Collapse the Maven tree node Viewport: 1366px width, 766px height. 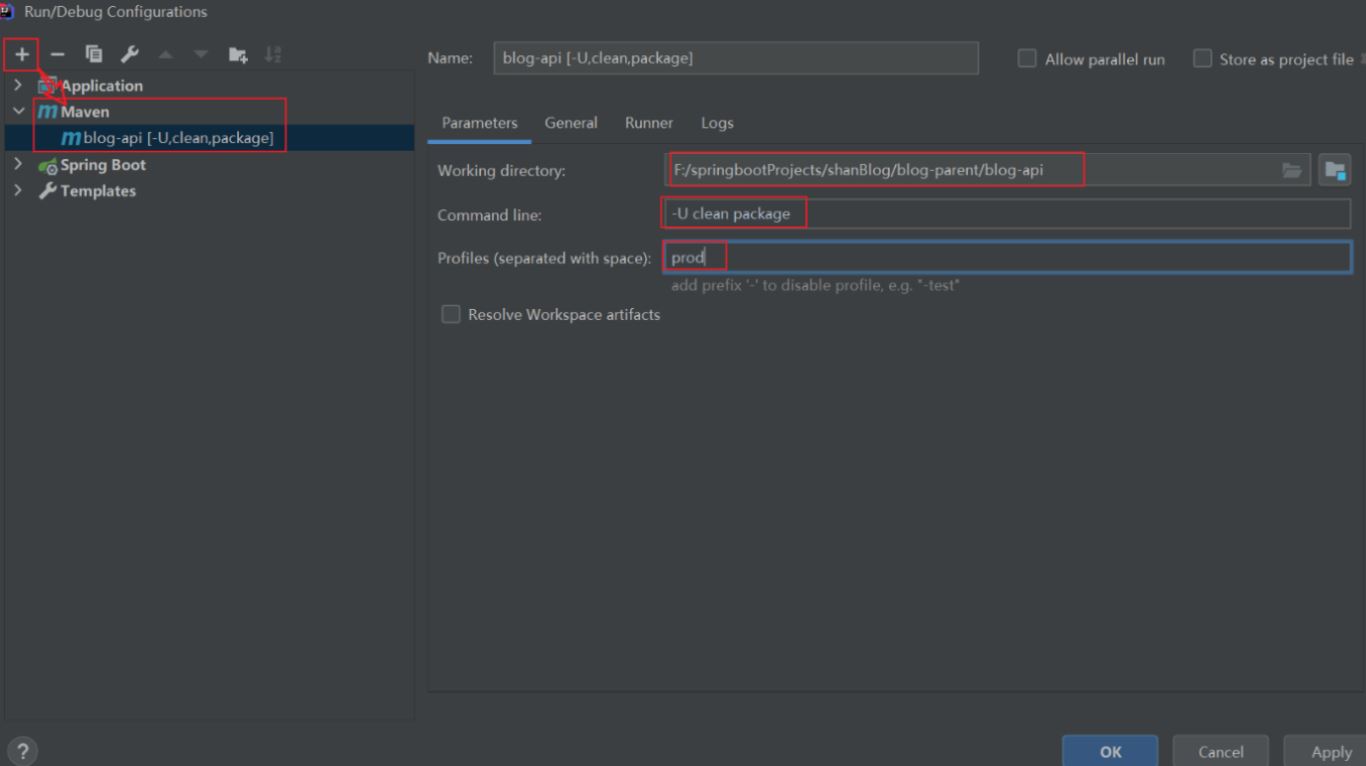[18, 111]
